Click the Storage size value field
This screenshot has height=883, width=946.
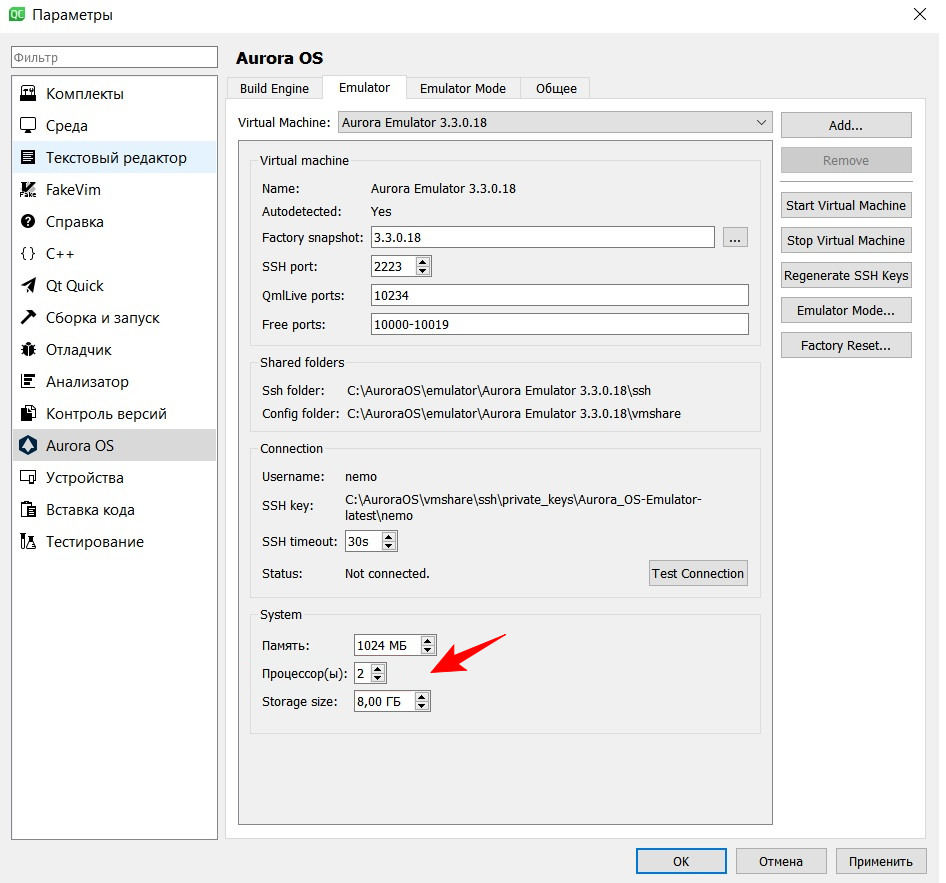click(x=384, y=701)
